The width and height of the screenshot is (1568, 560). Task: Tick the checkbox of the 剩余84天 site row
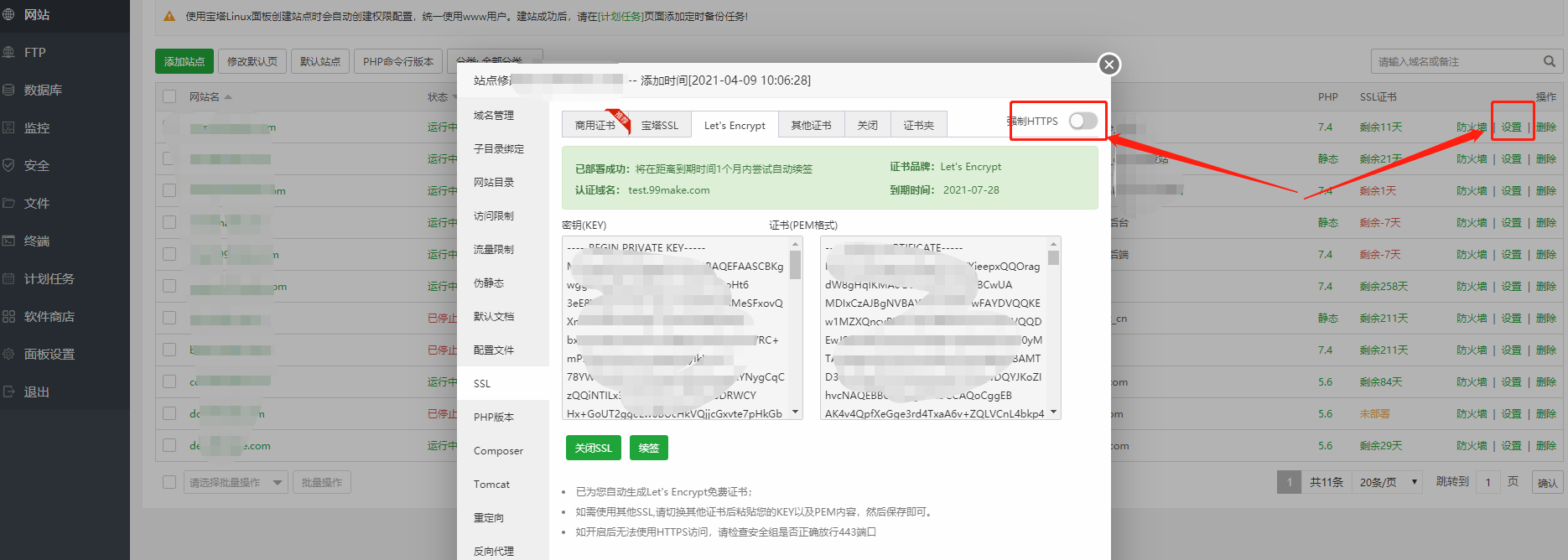tap(169, 381)
